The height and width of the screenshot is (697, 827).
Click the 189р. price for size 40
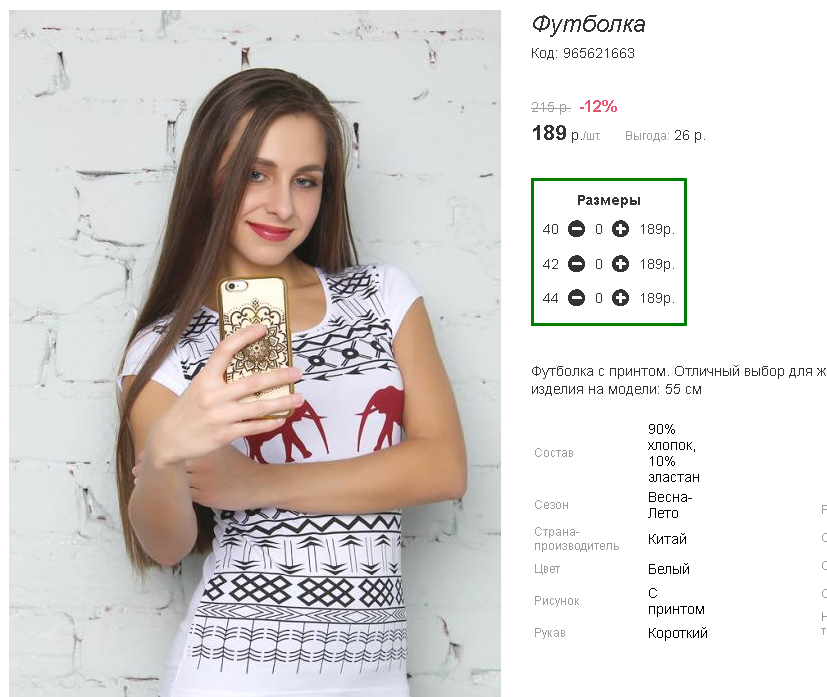pos(657,229)
